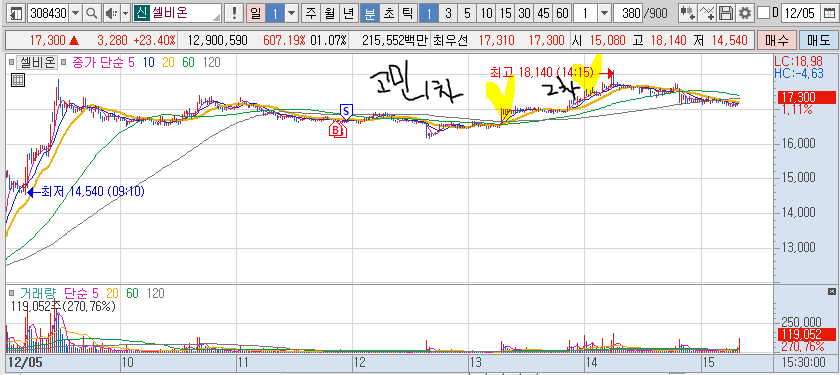Open the stock search magnifier
Screen dimensions: 840x375
92,13
